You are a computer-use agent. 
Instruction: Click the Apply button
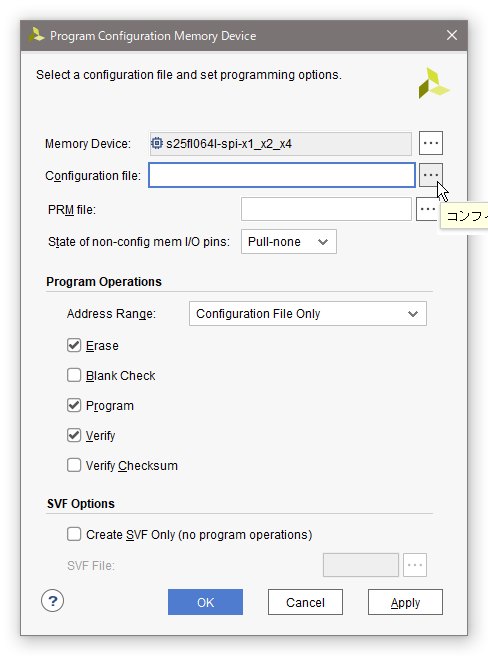(x=405, y=602)
